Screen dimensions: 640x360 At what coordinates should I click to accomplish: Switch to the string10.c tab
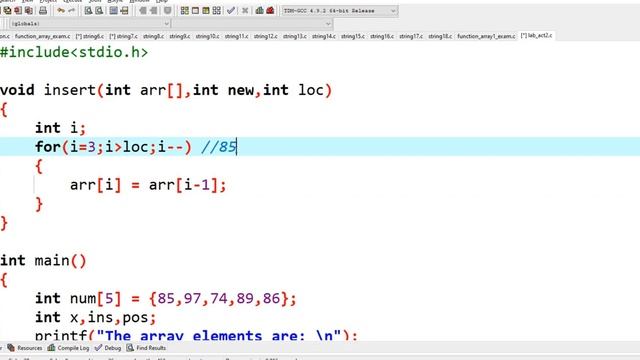pyautogui.click(x=207, y=36)
